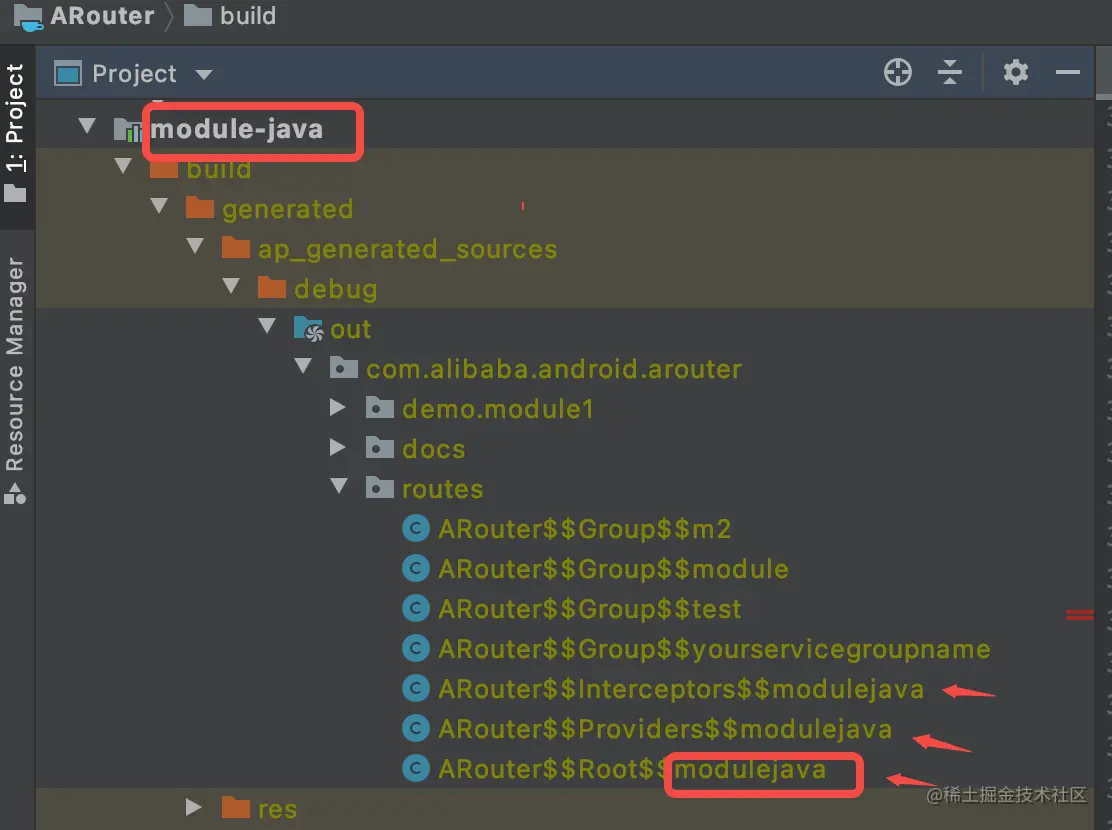
Task: Expand the demo.module1 package
Action: click(338, 407)
